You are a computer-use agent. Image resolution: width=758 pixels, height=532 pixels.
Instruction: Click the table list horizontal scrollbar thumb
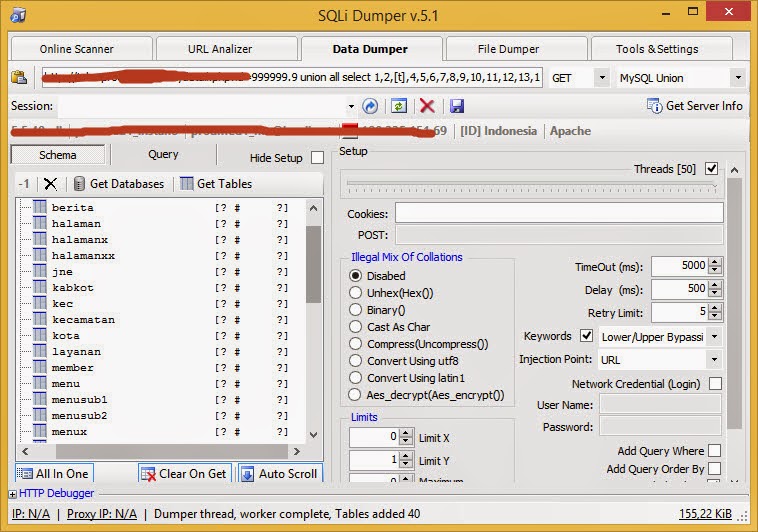click(171, 451)
